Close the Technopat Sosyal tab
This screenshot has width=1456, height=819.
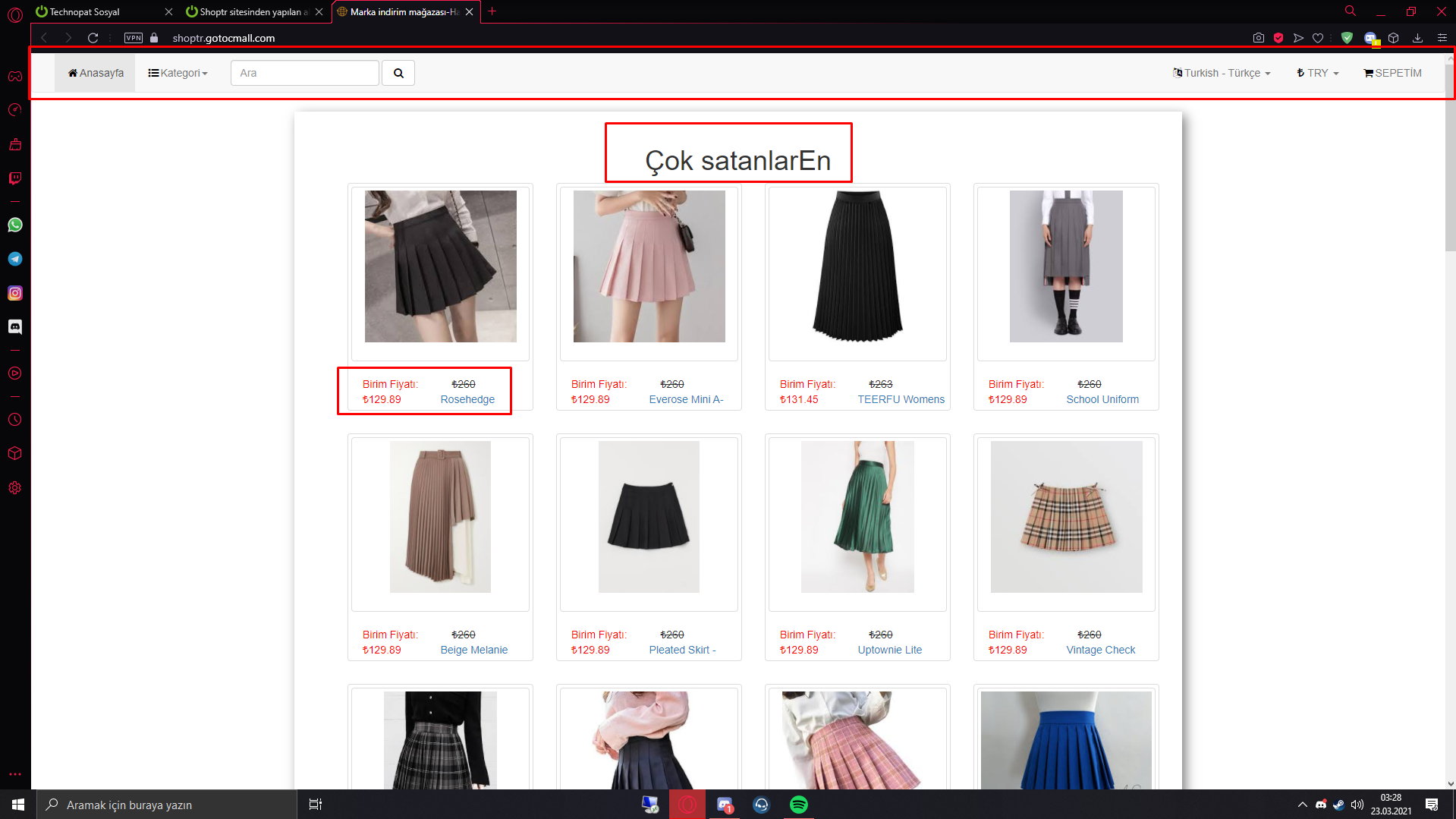tap(168, 12)
